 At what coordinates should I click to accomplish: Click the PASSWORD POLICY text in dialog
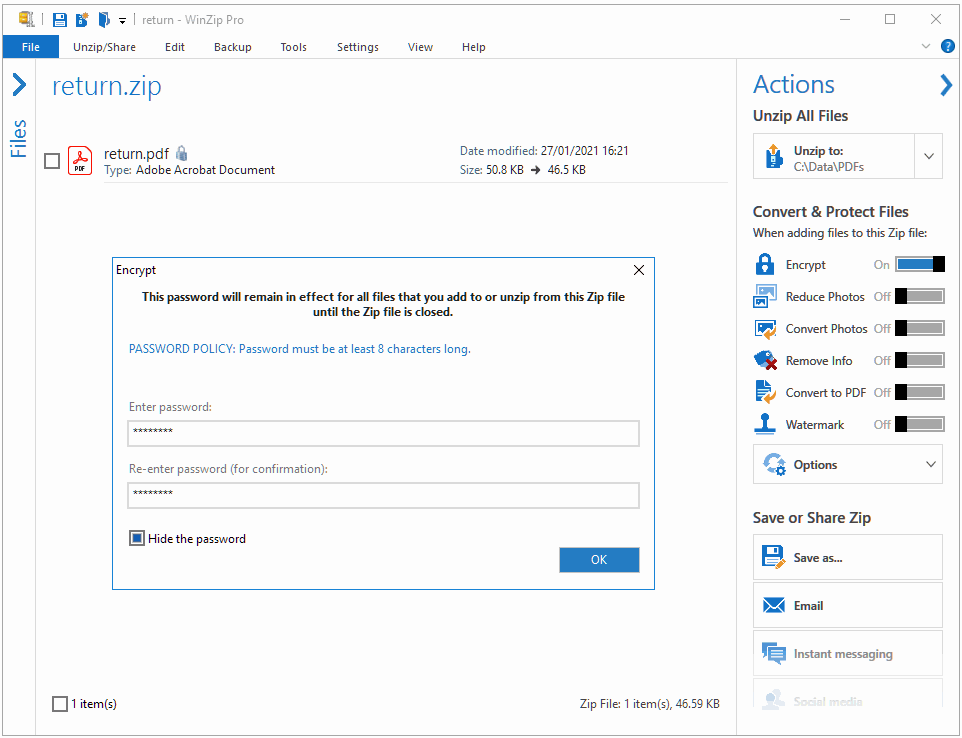[299, 348]
